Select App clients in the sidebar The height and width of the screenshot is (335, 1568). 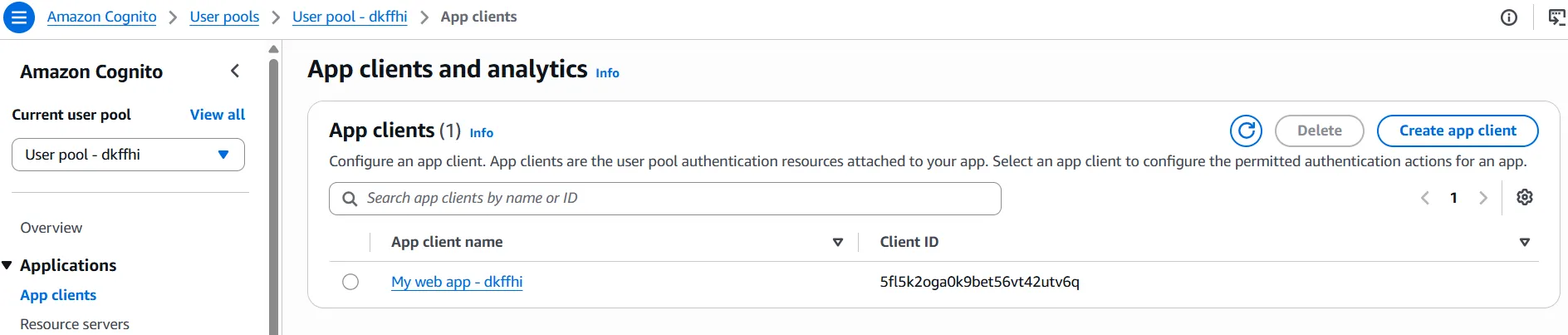pos(58,295)
